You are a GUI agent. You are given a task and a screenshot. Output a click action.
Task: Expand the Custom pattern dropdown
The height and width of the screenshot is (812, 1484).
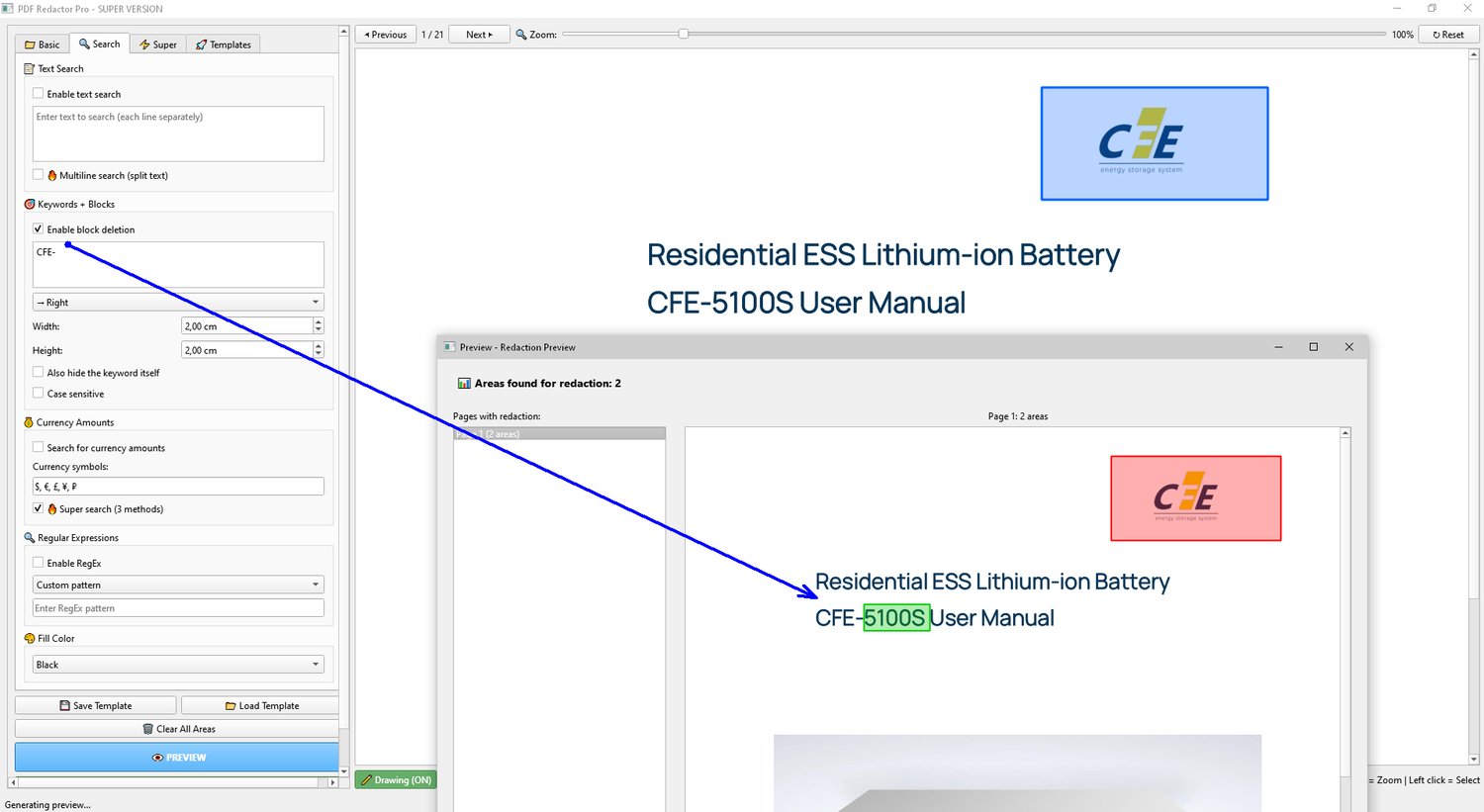tap(178, 586)
